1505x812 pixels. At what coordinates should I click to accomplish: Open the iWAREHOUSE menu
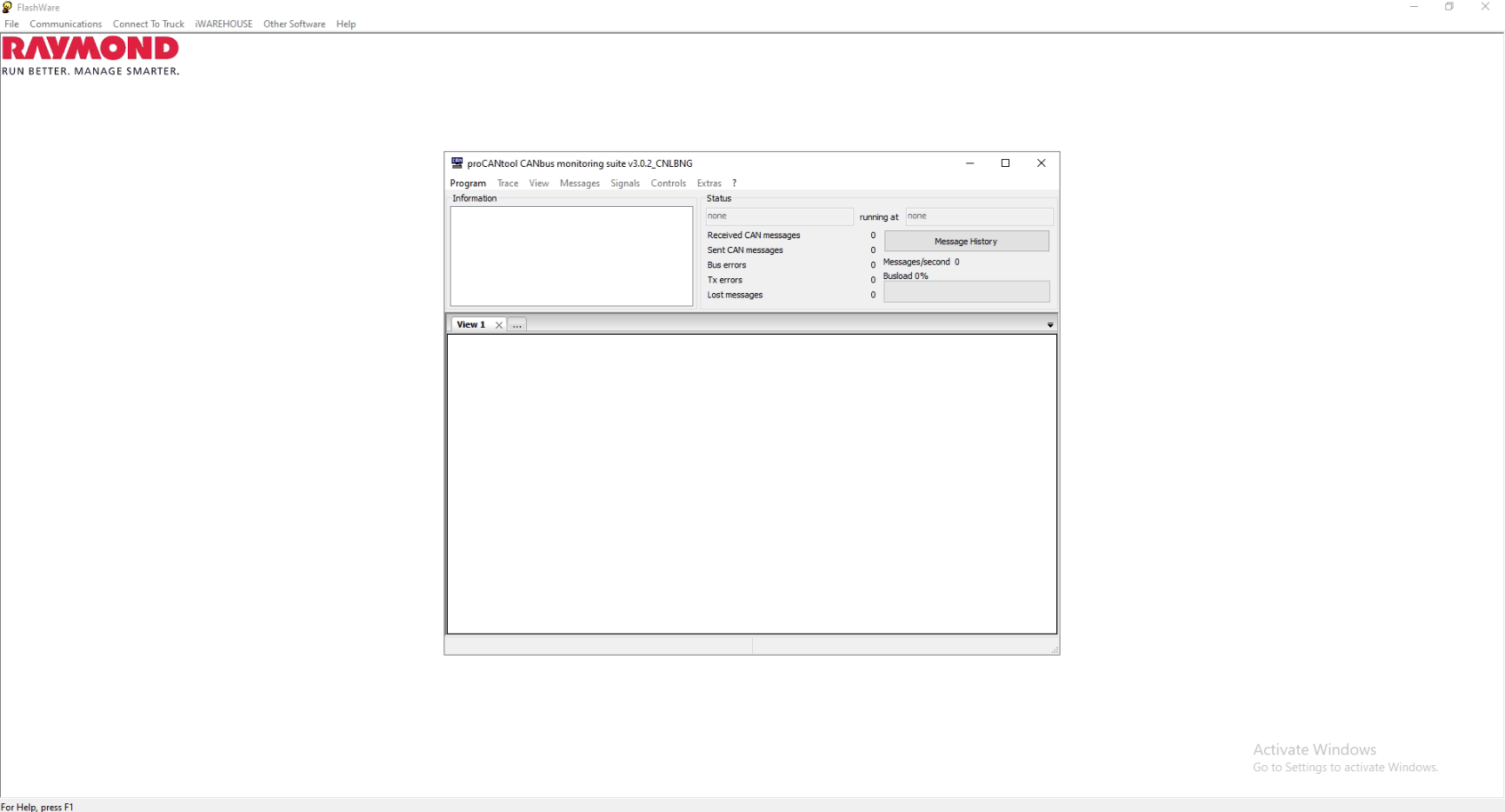(223, 23)
